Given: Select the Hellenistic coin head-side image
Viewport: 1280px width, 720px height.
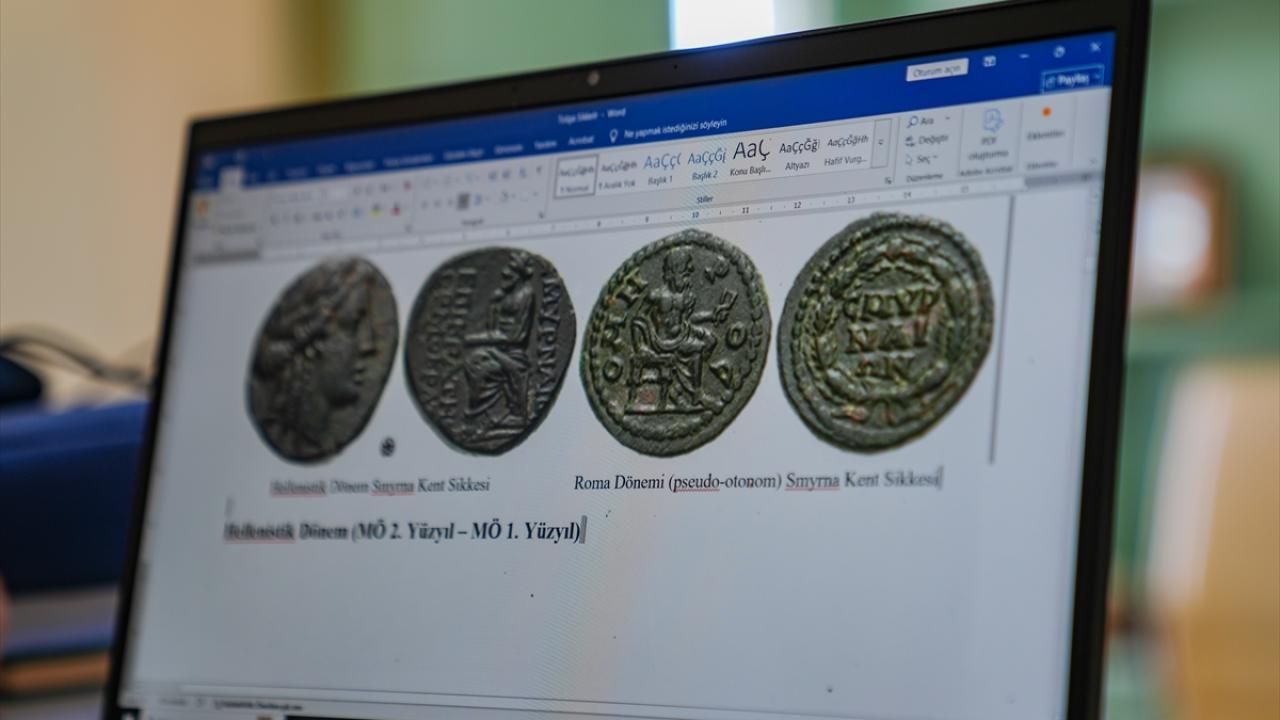Looking at the screenshot, I should click(322, 358).
